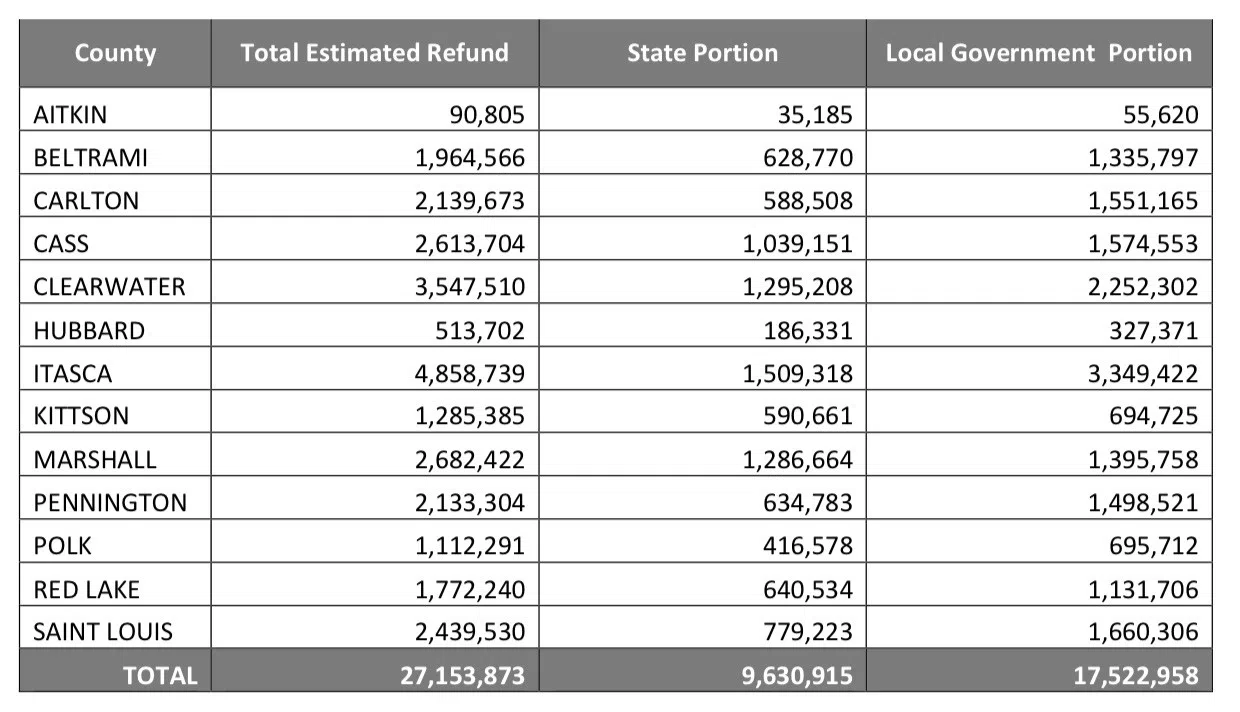The image size is (1240, 712).
Task: Select the Local Government Portion header
Action: (x=1038, y=53)
